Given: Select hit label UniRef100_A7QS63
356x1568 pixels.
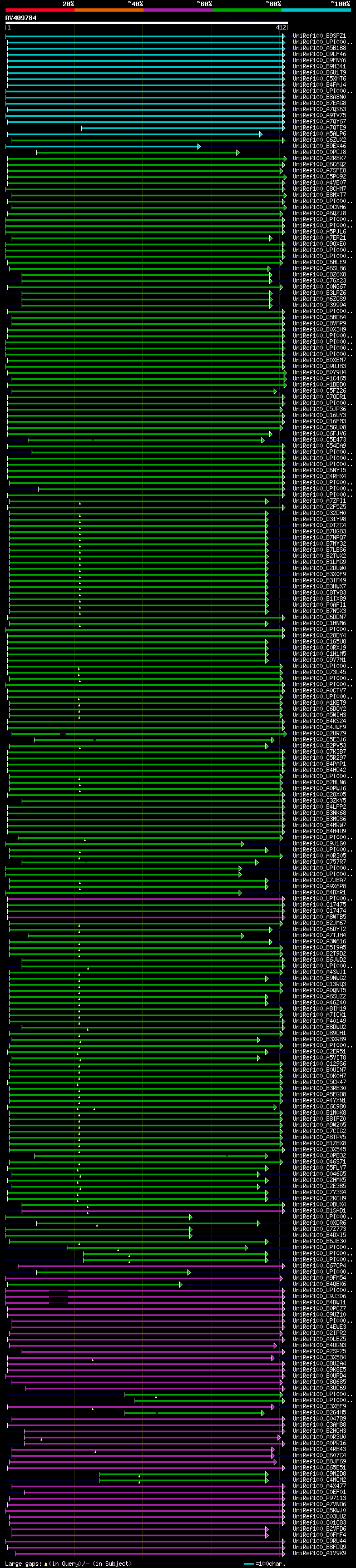Looking at the screenshot, I should [x=319, y=110].
